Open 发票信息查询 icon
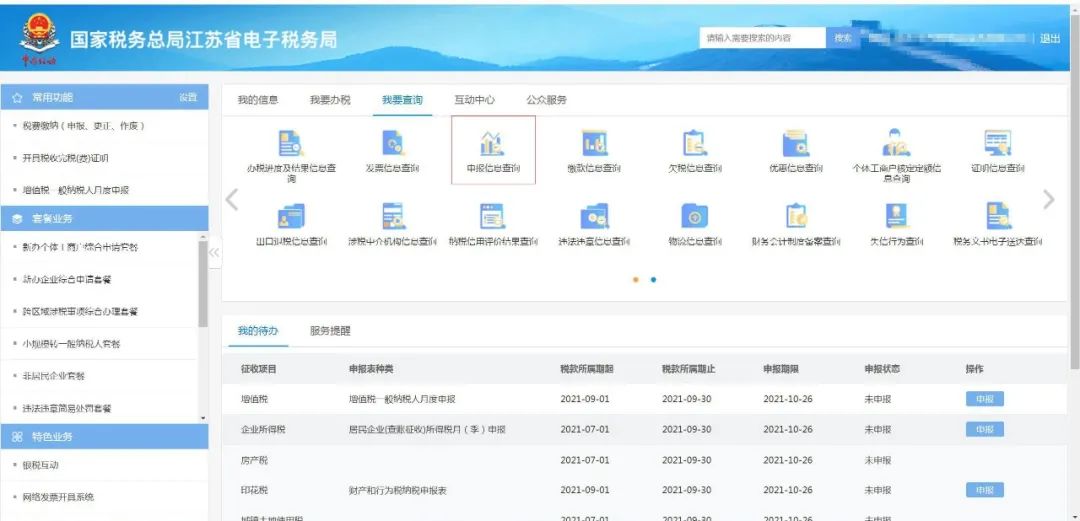 click(x=393, y=143)
